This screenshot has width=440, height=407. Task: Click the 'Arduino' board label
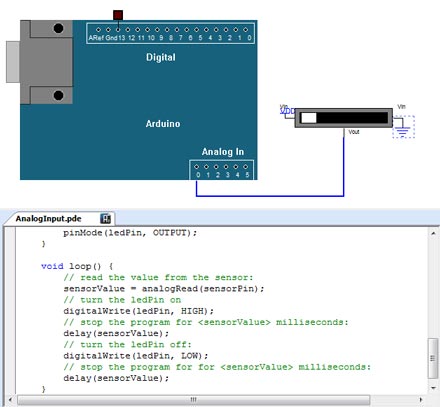tap(163, 124)
